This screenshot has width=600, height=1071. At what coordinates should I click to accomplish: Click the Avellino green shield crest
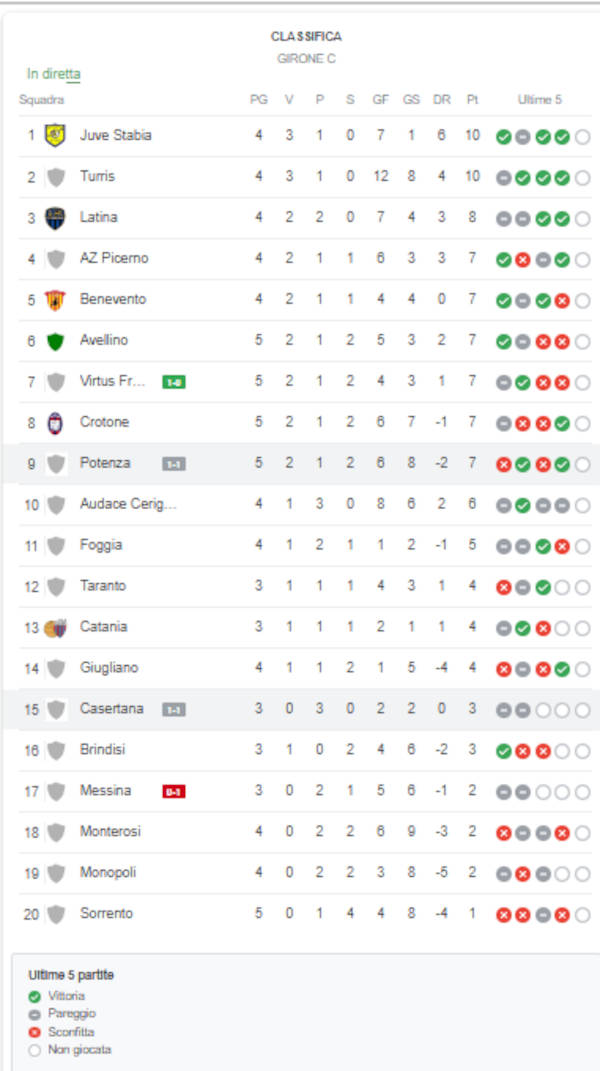(56, 341)
